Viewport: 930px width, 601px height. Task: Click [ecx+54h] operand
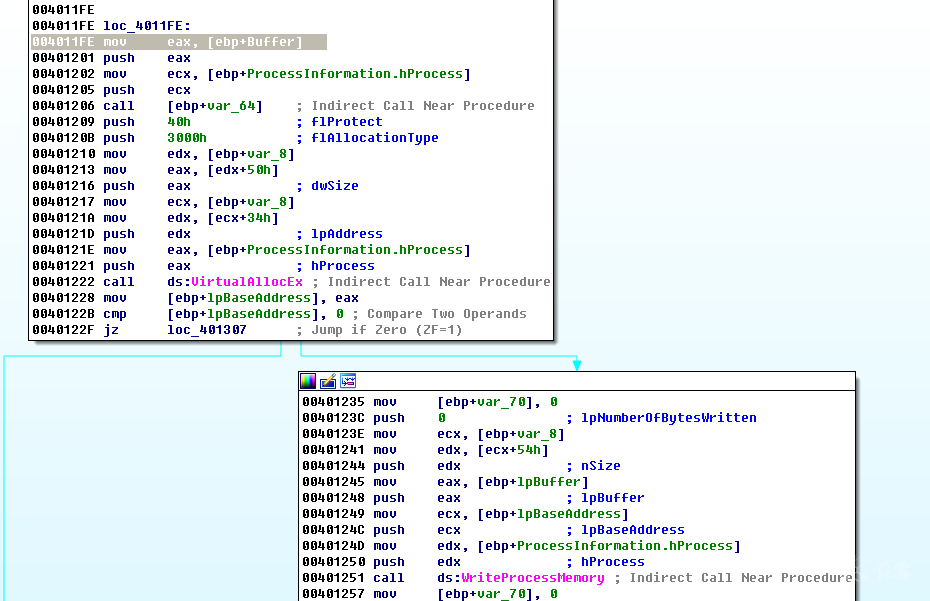tap(513, 450)
